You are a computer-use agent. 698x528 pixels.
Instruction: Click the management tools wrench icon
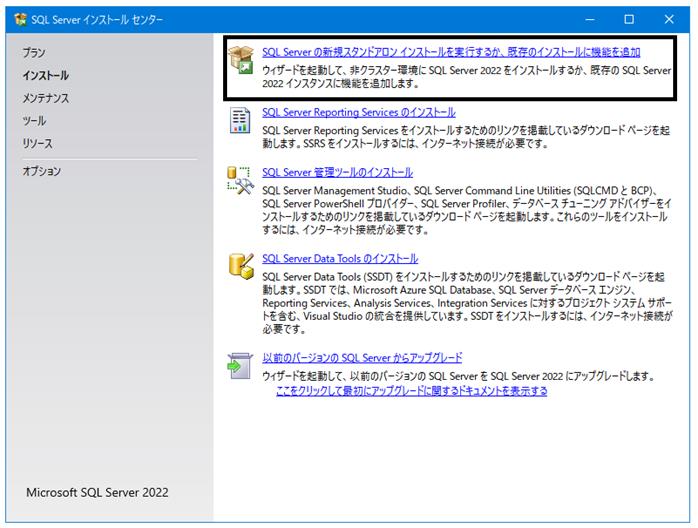tap(240, 180)
